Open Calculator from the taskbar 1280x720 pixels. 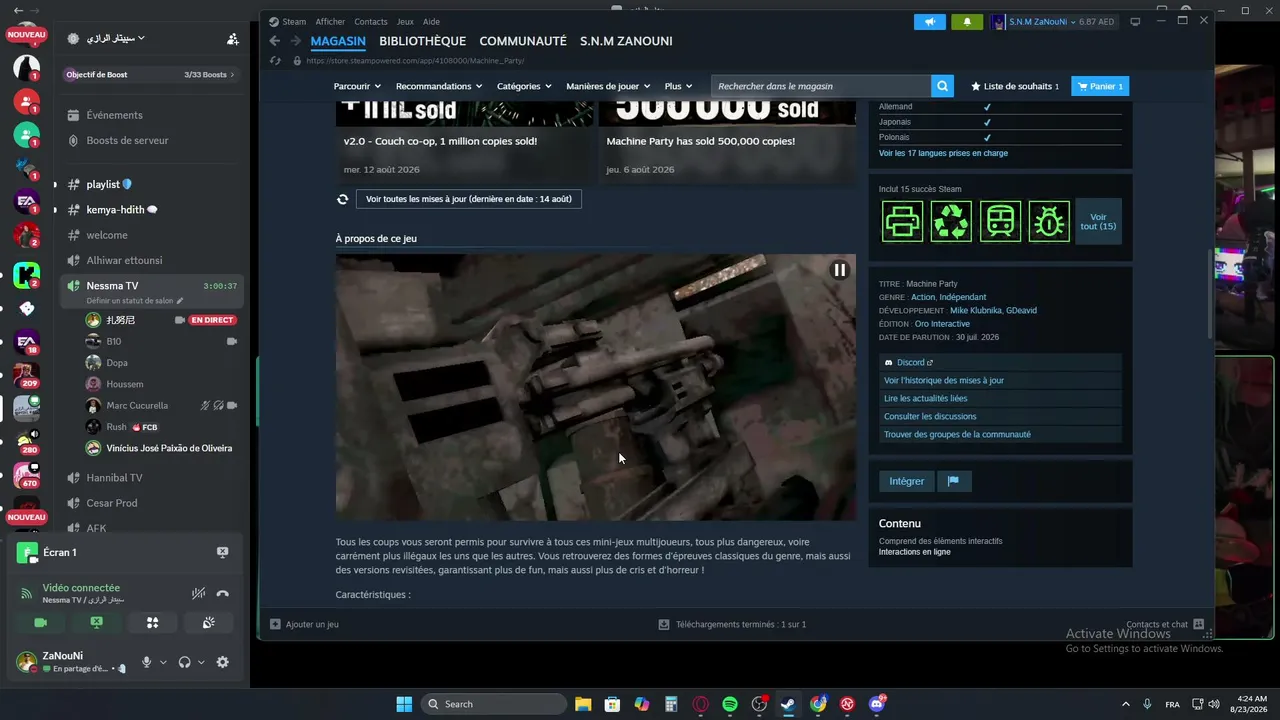671,704
